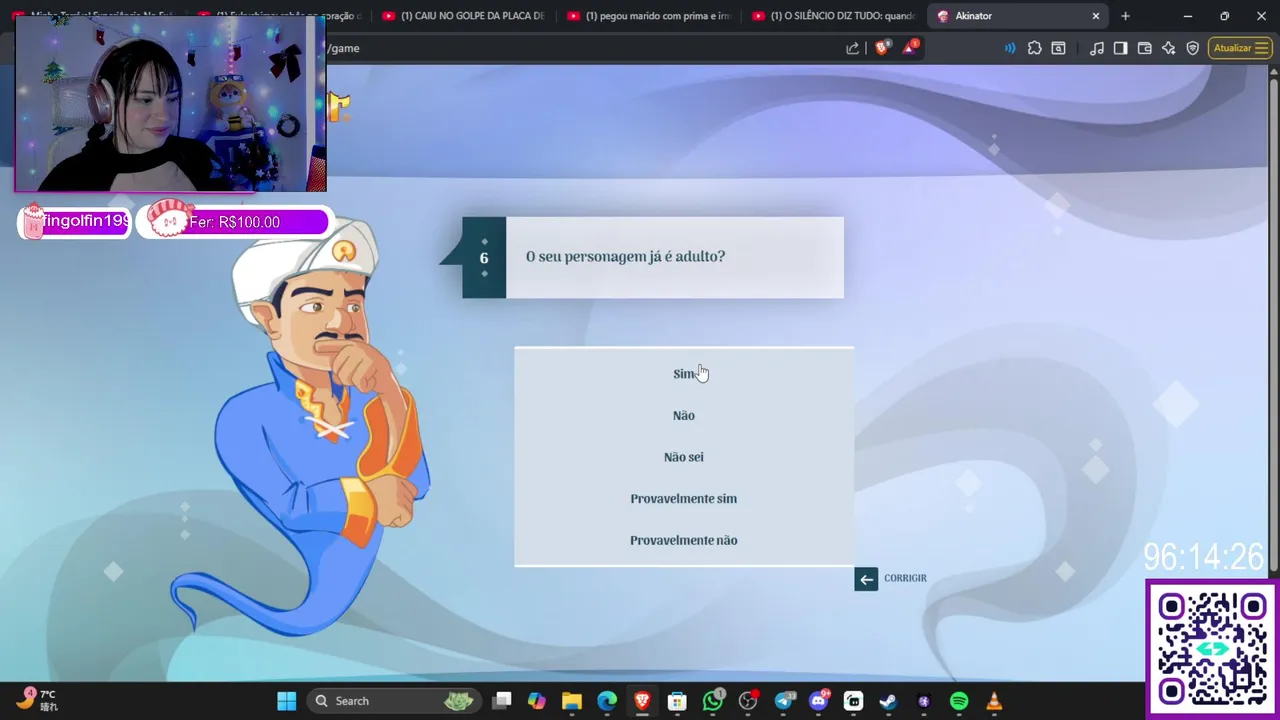
Task: Open WhatsApp from the taskbar
Action: point(713,701)
